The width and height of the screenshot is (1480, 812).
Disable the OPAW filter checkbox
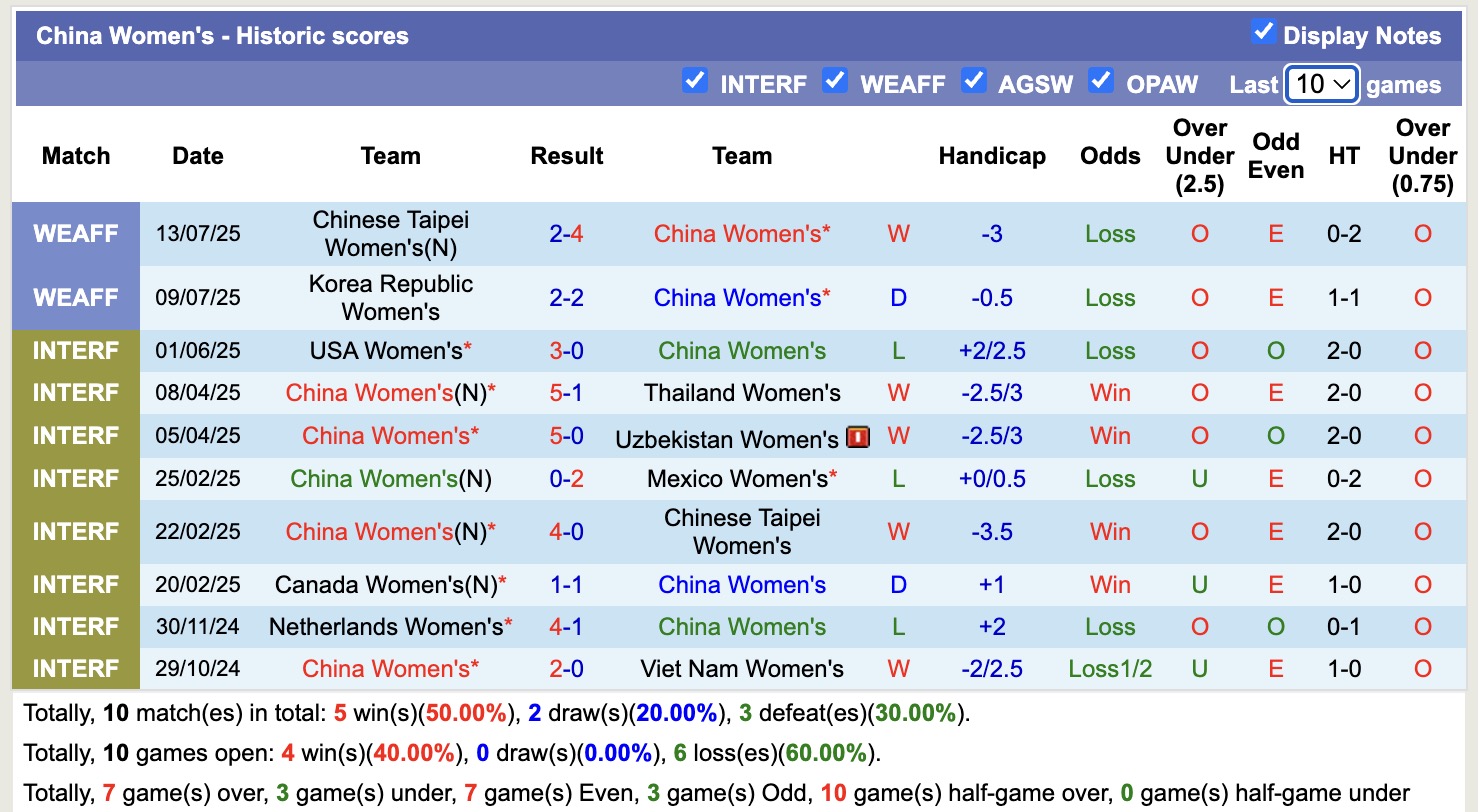click(x=1101, y=80)
